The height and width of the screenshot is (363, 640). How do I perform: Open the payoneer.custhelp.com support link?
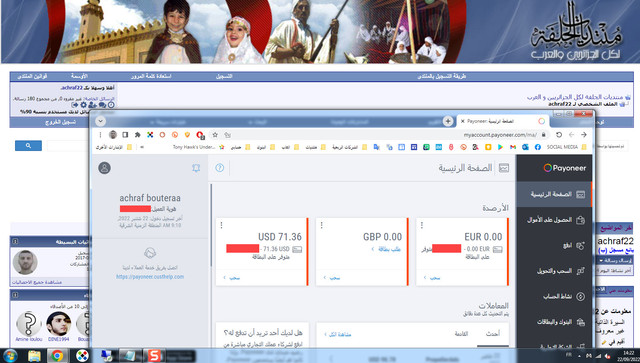150,276
